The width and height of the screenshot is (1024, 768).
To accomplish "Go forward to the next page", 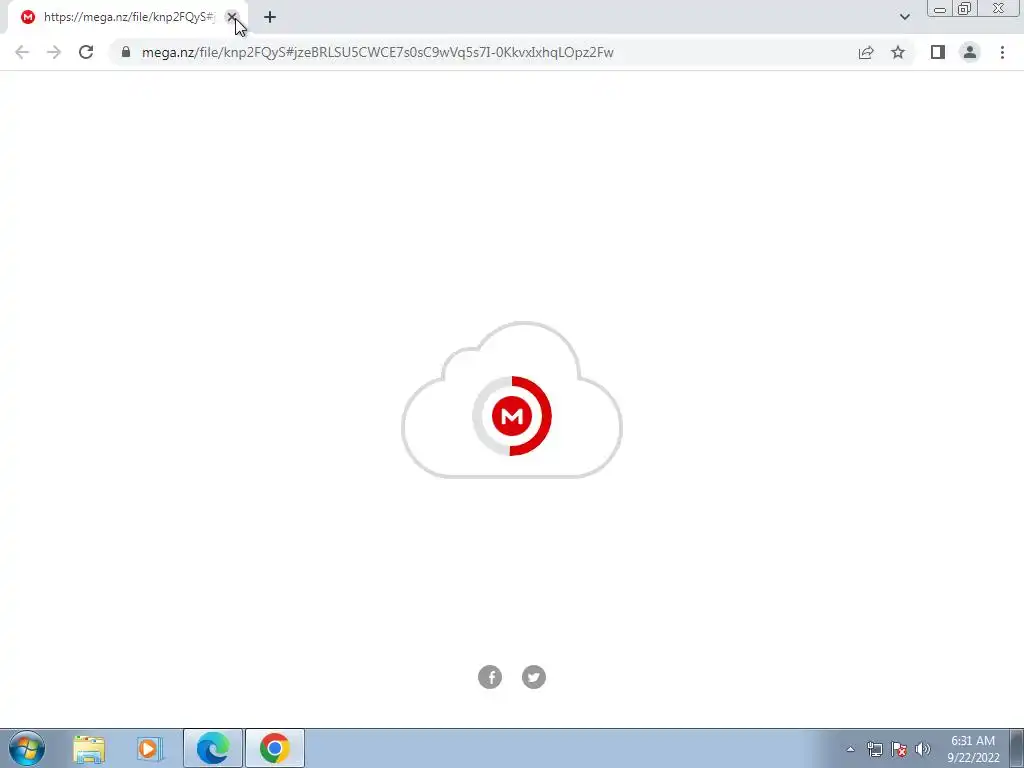I will (54, 52).
